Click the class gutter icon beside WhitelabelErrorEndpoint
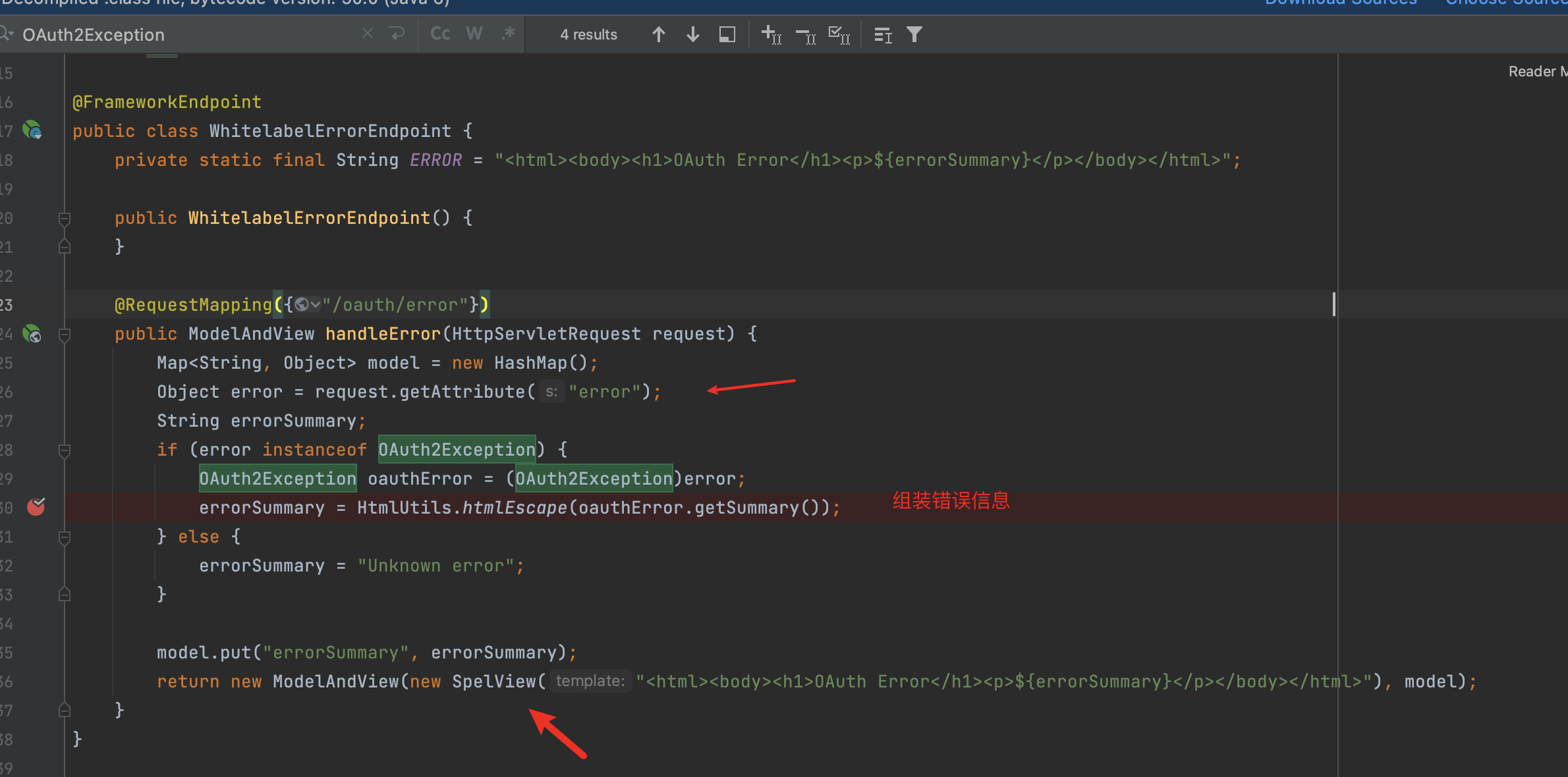This screenshot has width=1568, height=777. click(x=32, y=130)
